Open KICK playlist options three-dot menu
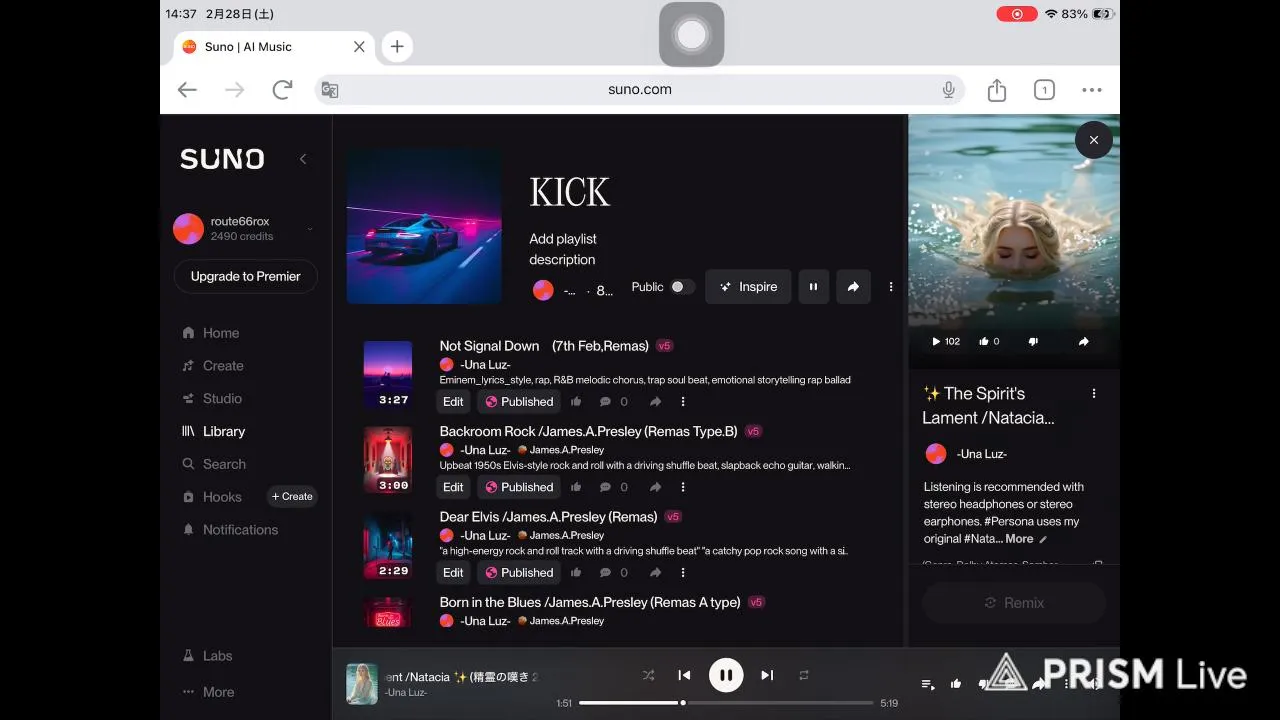Image resolution: width=1280 pixels, height=720 pixels. coord(891,287)
